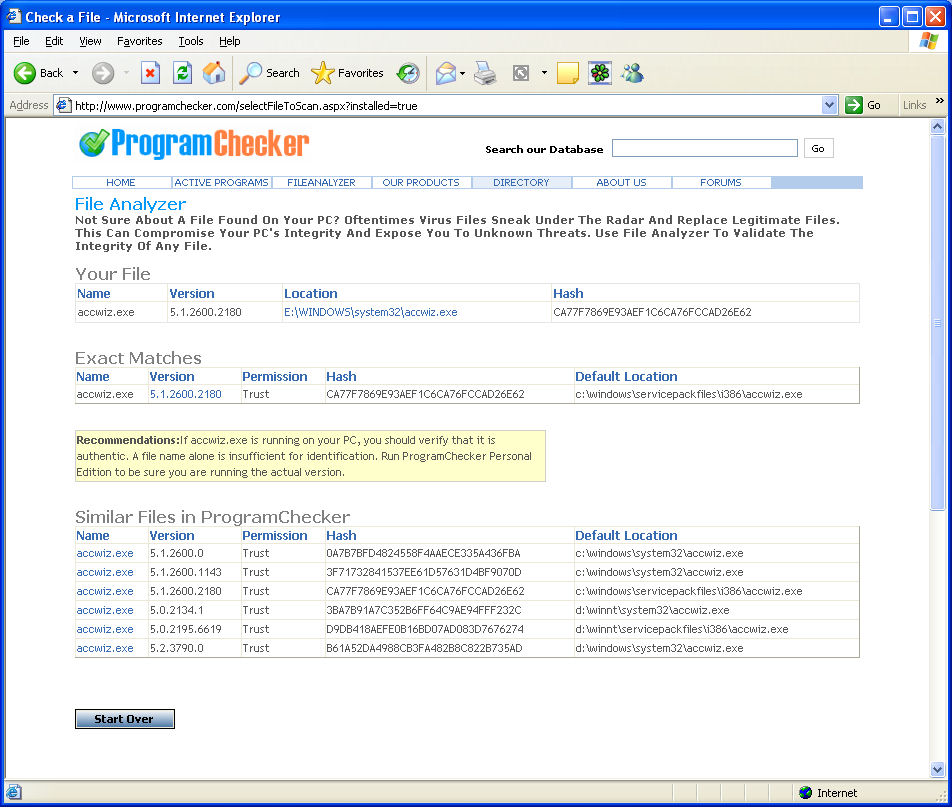Open the View menu

[90, 41]
